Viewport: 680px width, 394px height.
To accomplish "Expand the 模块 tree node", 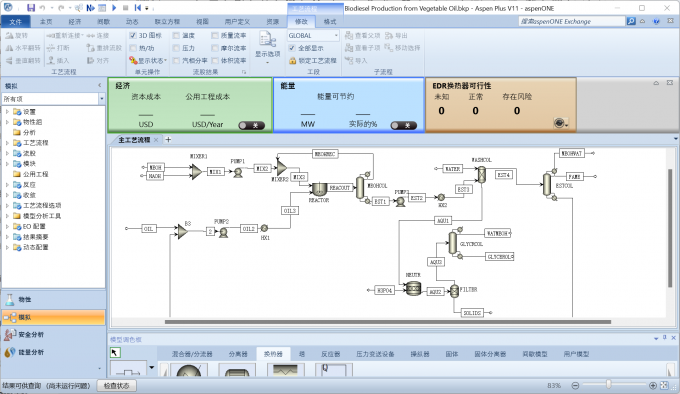I will pos(7,164).
